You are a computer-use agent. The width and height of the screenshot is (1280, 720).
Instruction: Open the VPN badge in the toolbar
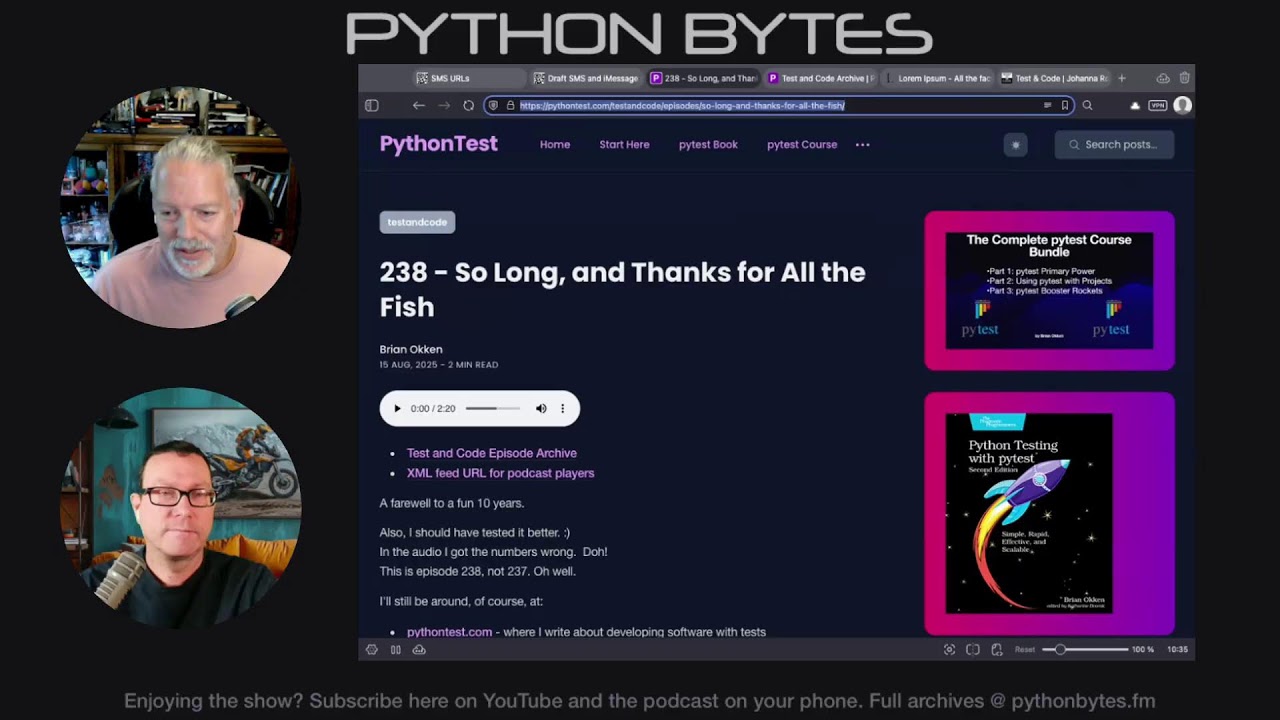(x=1157, y=105)
